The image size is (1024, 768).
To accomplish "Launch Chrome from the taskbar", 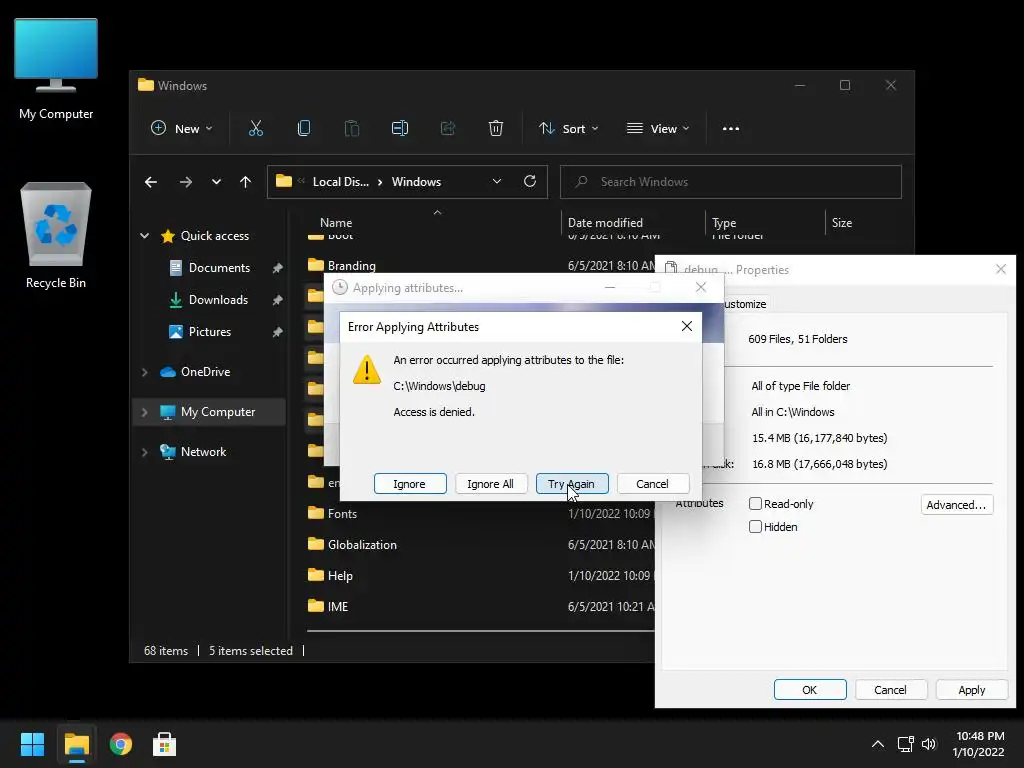I will [x=121, y=744].
